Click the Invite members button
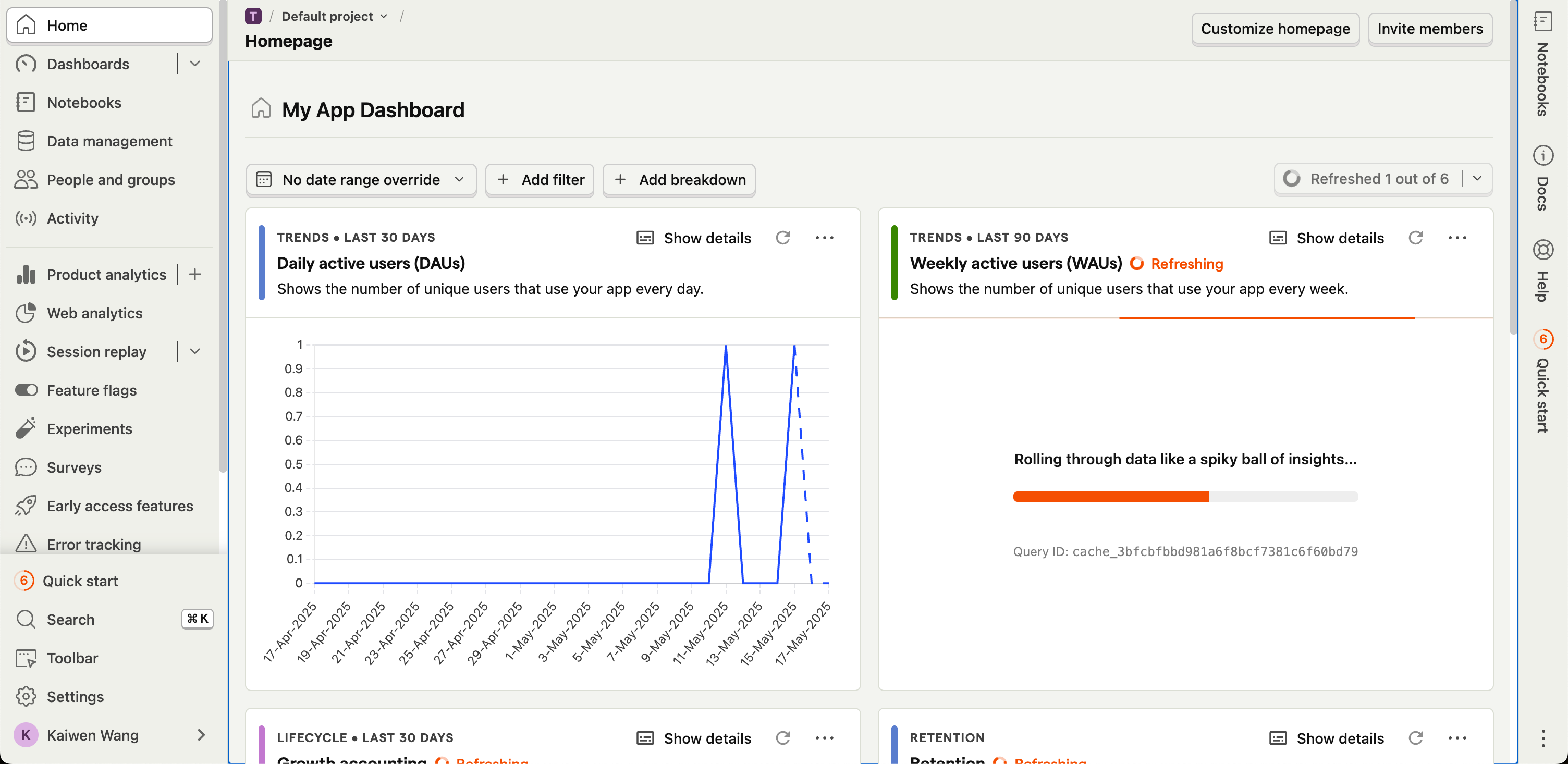 1429,29
